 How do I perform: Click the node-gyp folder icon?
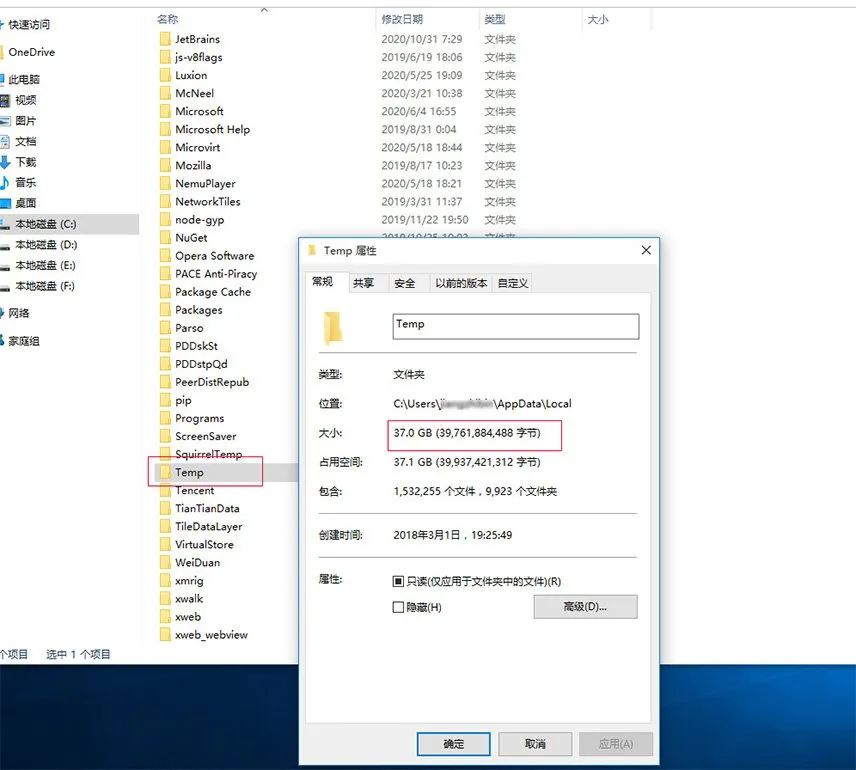tap(165, 220)
